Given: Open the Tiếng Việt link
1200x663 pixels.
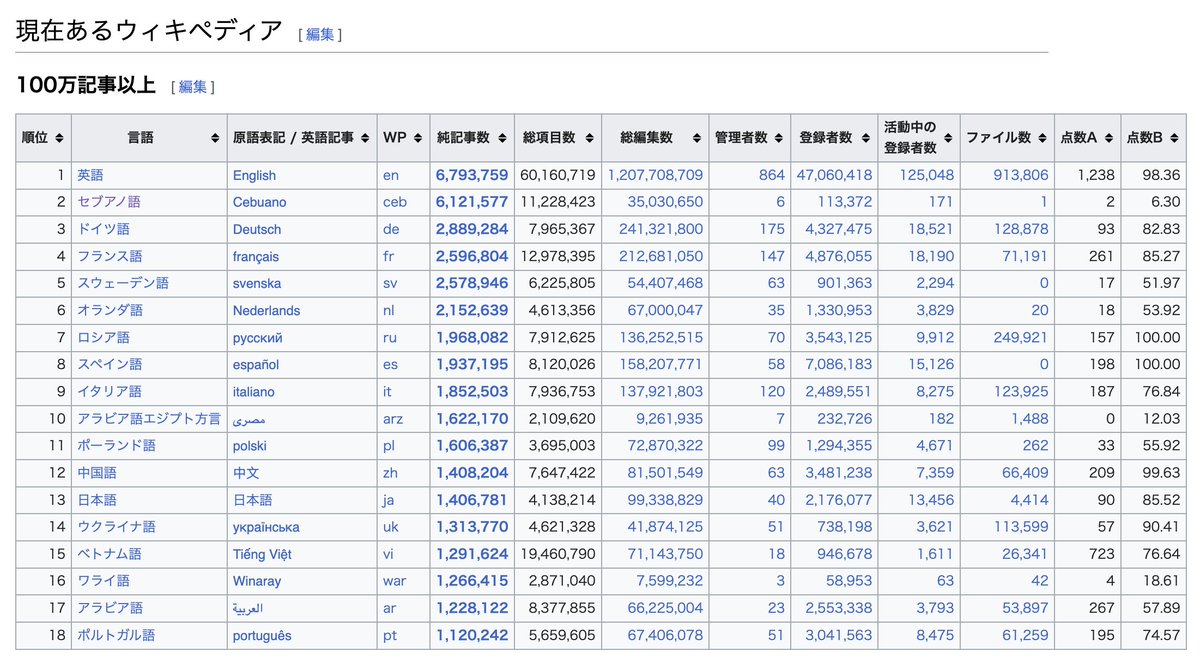Looking at the screenshot, I should [x=262, y=554].
